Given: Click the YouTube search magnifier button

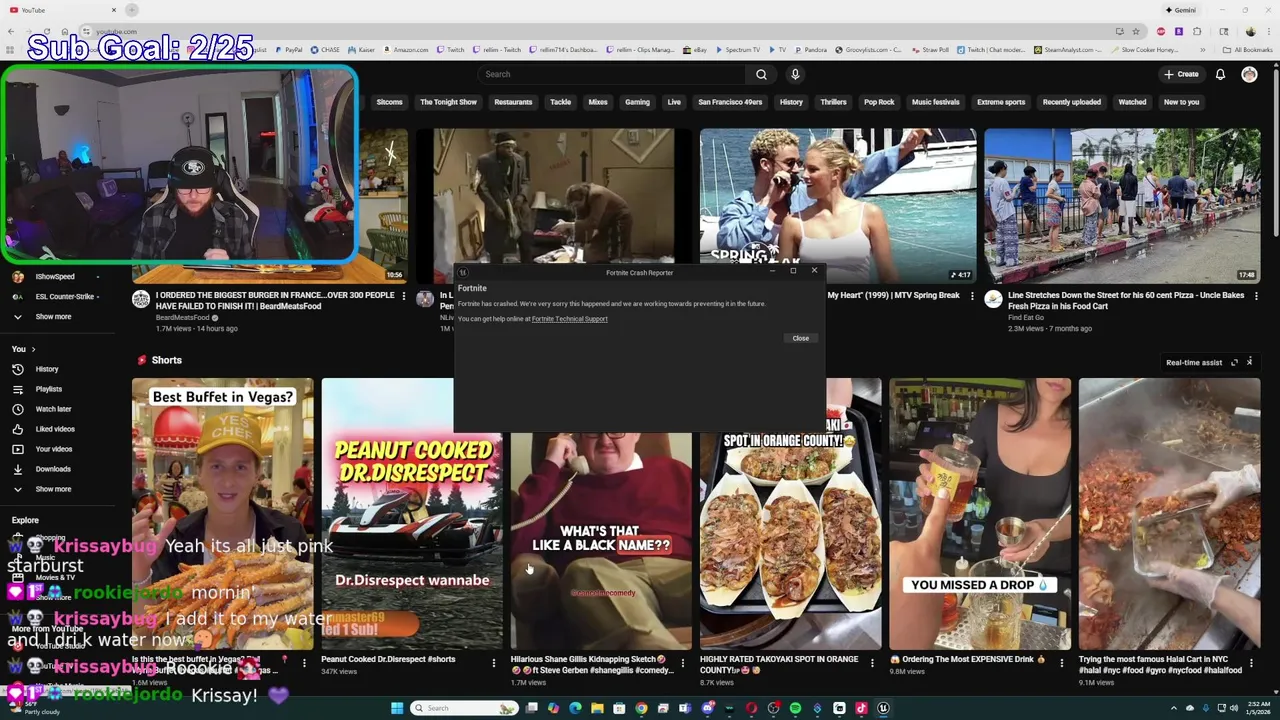Looking at the screenshot, I should click(x=761, y=74).
